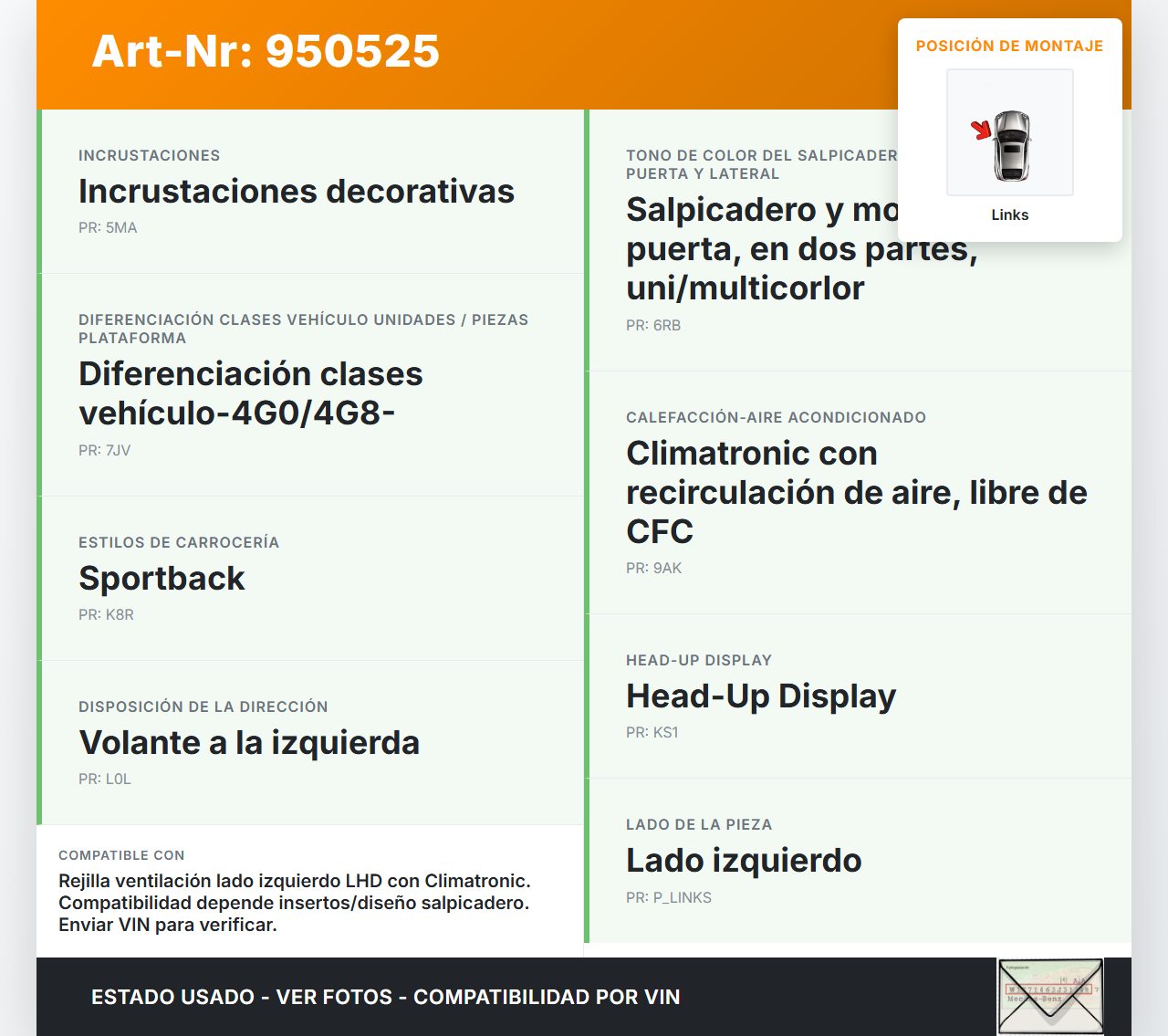Screen dimensions: 1168x1036
Task: Click the PR: P_LINKS code
Action: 668,898
